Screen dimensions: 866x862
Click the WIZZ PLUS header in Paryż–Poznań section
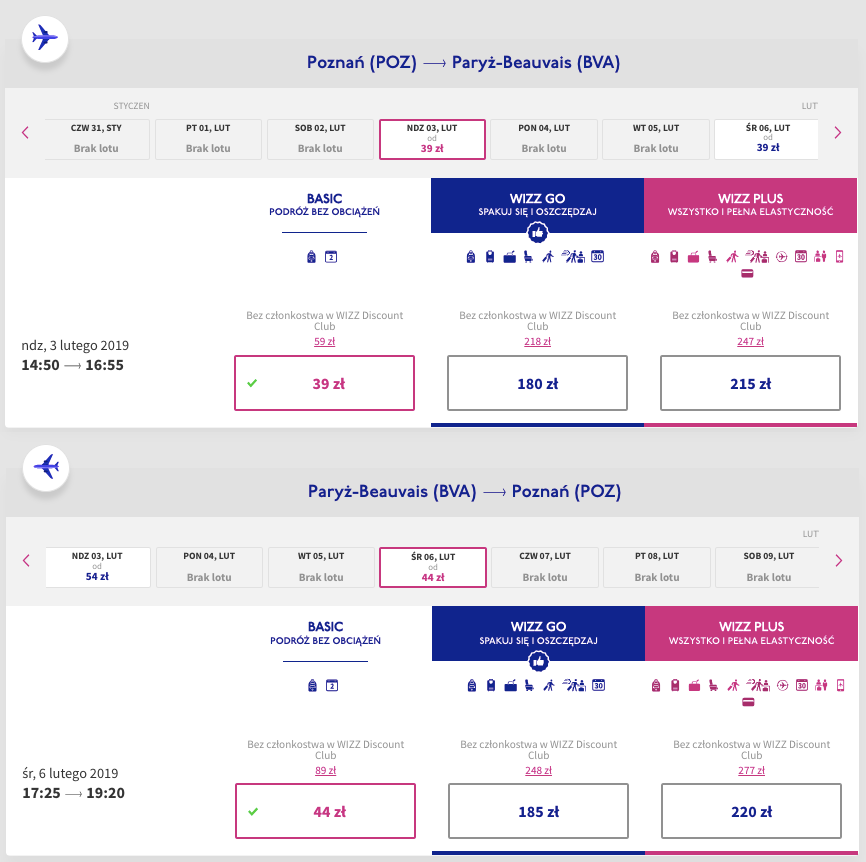pos(752,633)
